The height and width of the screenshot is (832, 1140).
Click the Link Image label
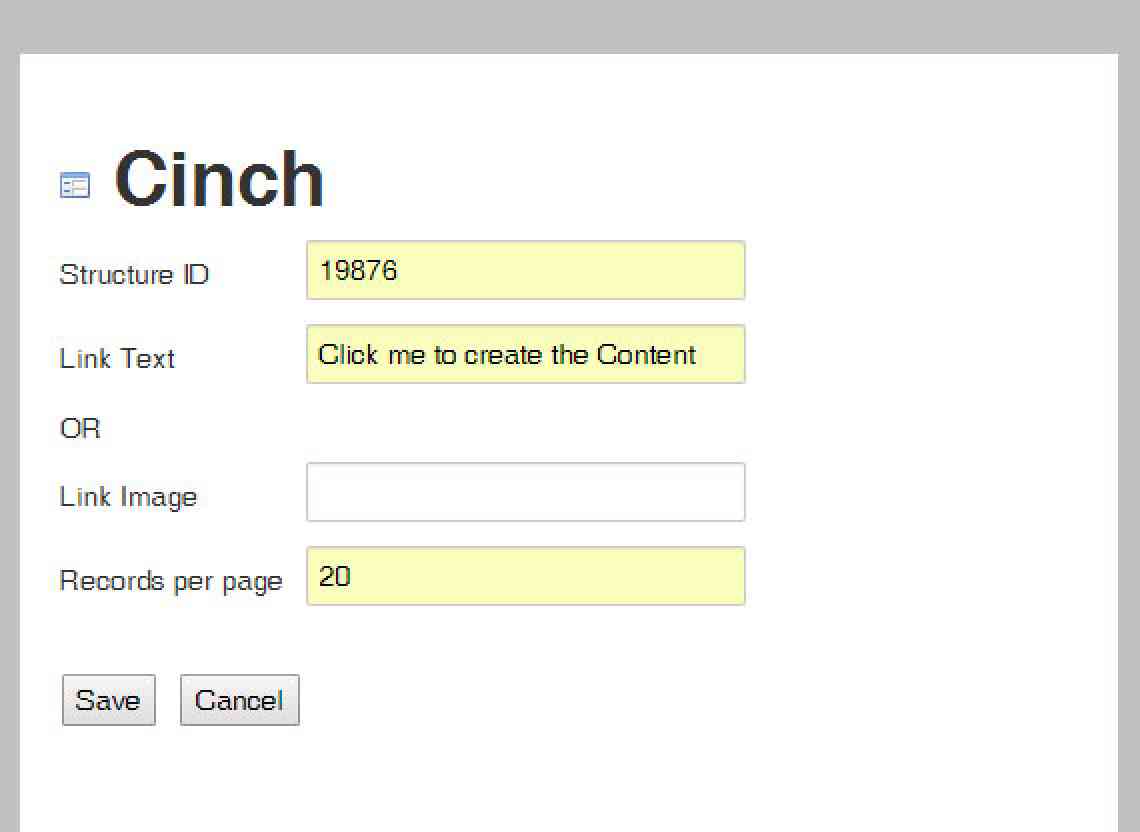tap(129, 497)
